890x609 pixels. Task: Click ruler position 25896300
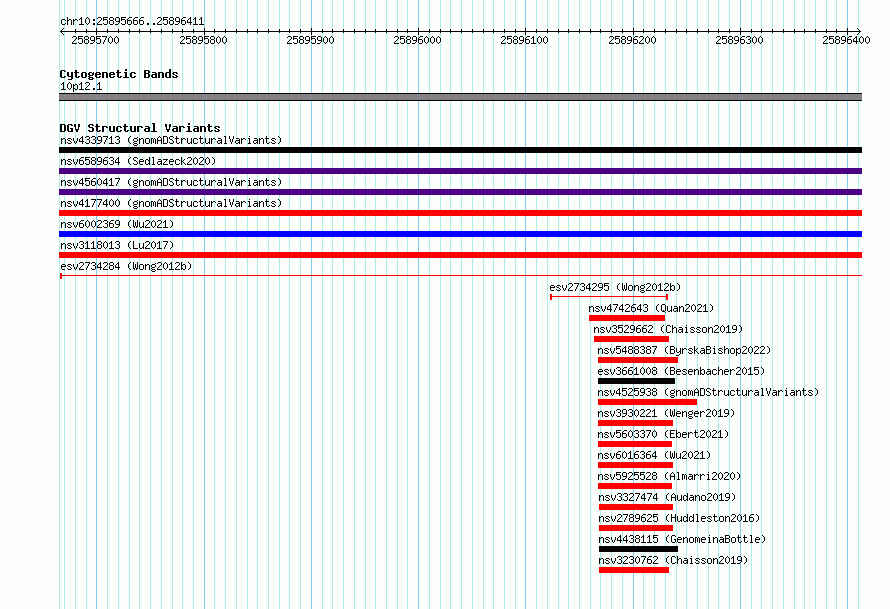pos(740,40)
